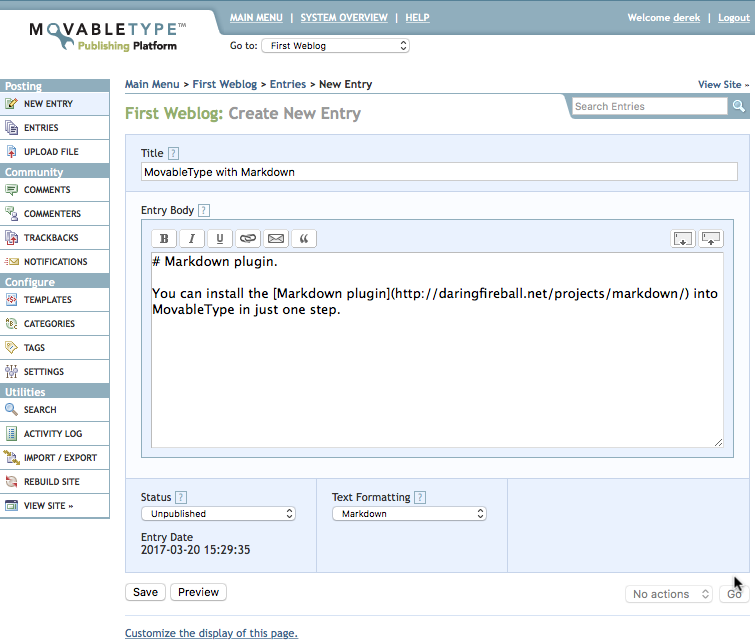Click the Rebuild Site icon
This screenshot has width=755, height=643.
(12, 482)
